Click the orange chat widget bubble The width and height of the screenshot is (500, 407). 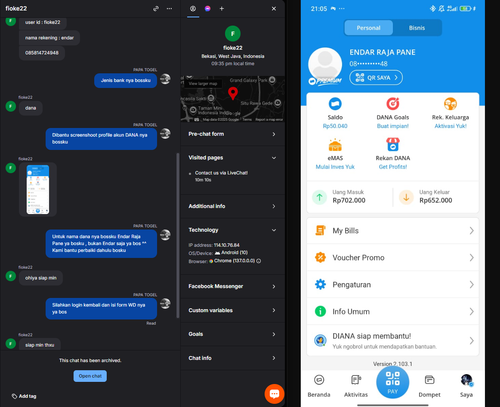pyautogui.click(x=274, y=394)
